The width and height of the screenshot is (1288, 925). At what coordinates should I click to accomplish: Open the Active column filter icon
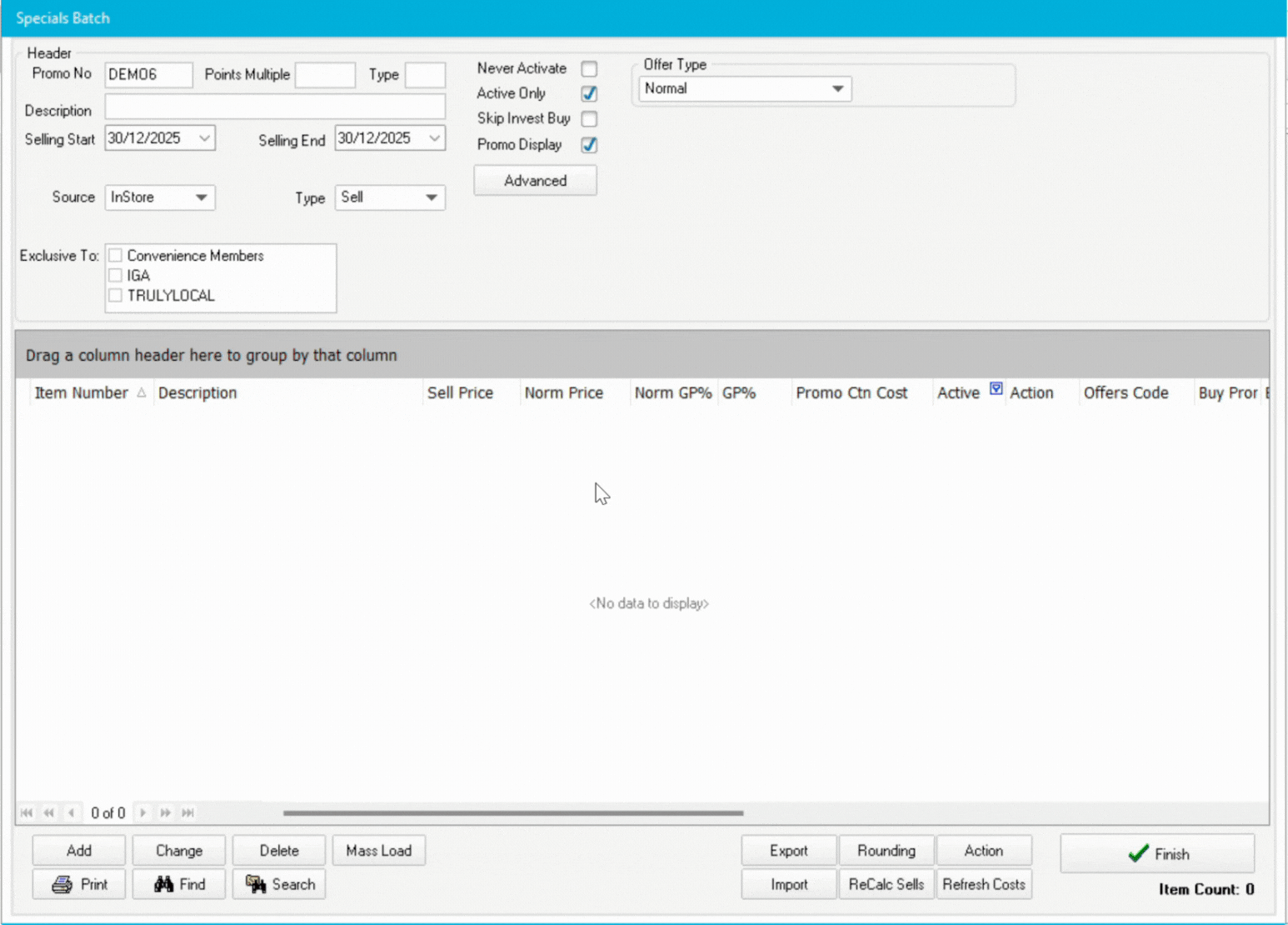(x=996, y=388)
